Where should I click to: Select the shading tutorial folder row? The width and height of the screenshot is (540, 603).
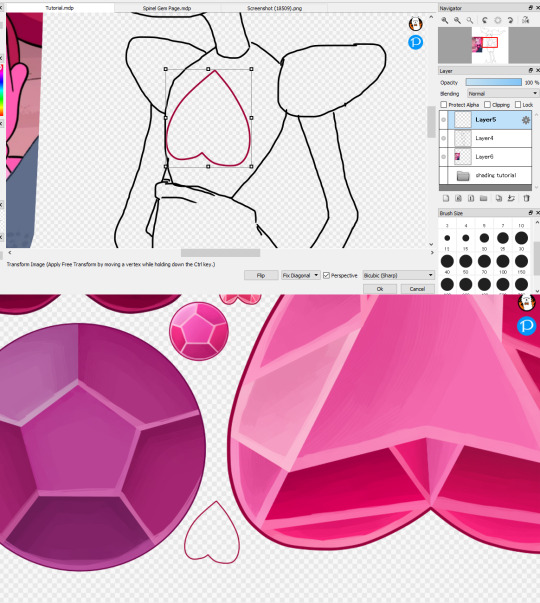tap(485, 175)
